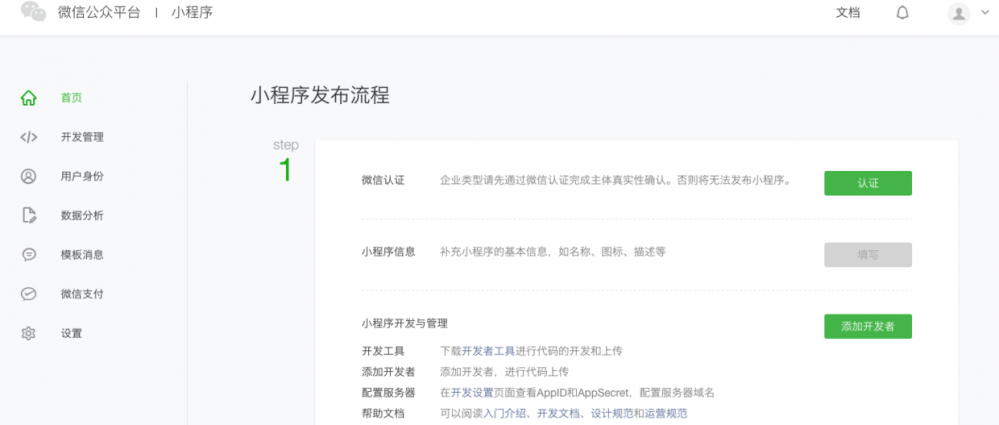This screenshot has height=425, width=999.
Task: Open 设置 in the sidebar
Action: coord(71,333)
